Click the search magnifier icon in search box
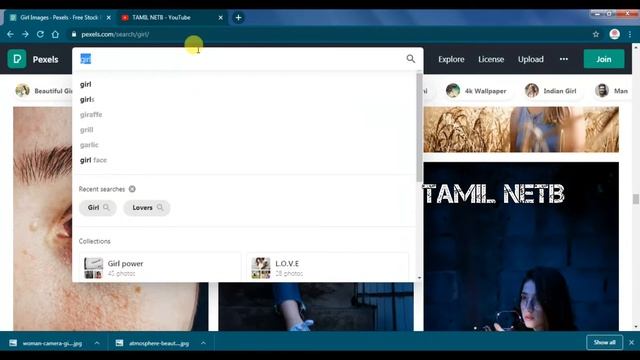Screen dimensions: 640x360 pos(411,59)
